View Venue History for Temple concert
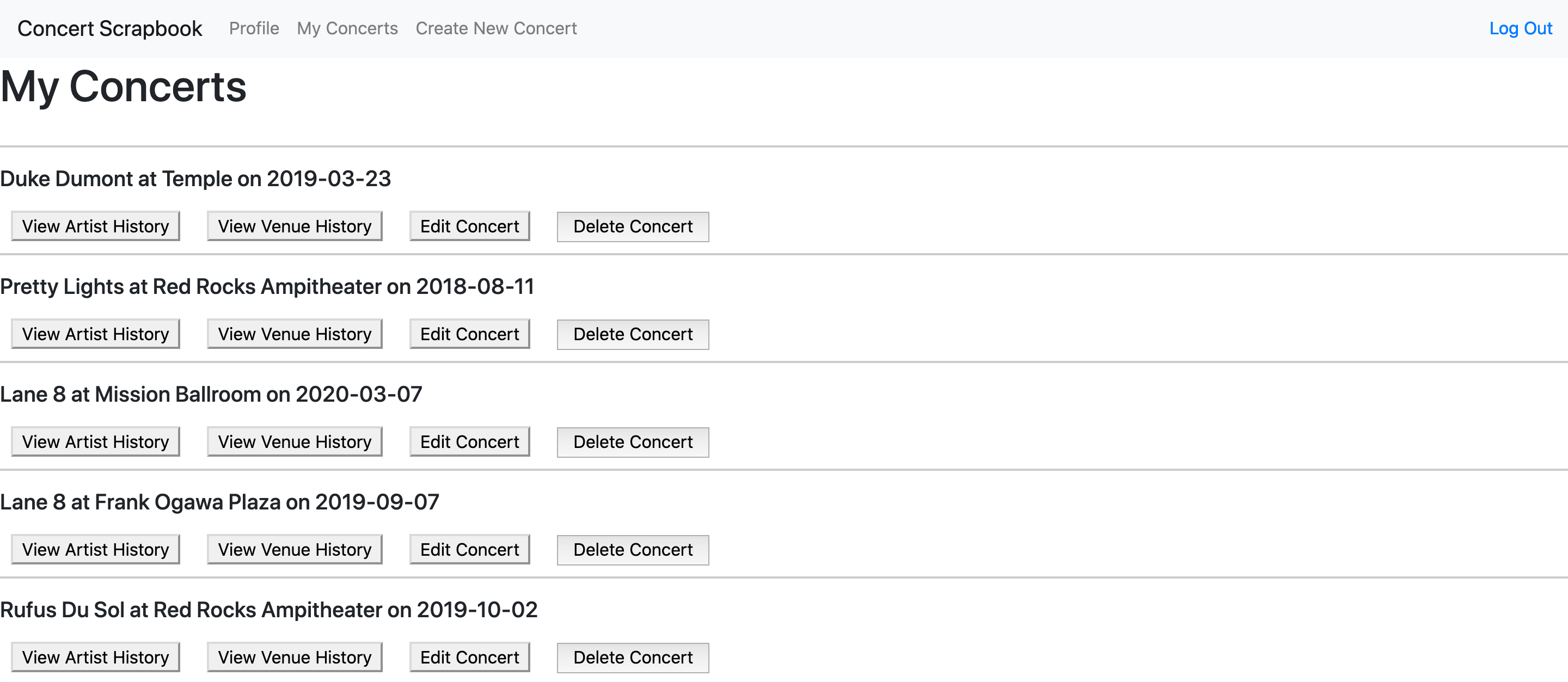Viewport: 1568px width, 682px height. pos(295,226)
